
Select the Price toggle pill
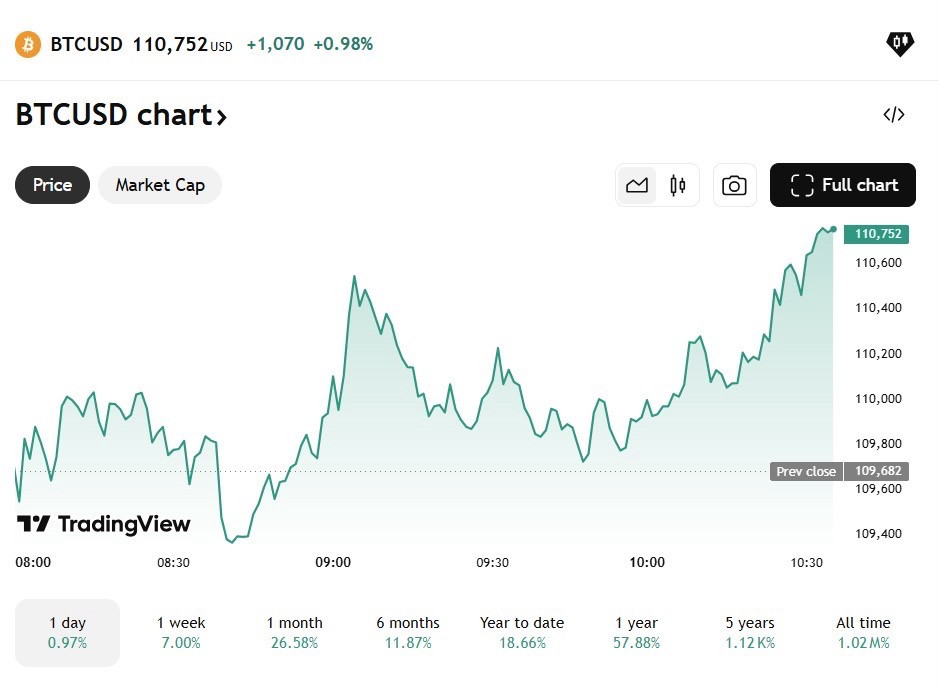click(x=52, y=185)
